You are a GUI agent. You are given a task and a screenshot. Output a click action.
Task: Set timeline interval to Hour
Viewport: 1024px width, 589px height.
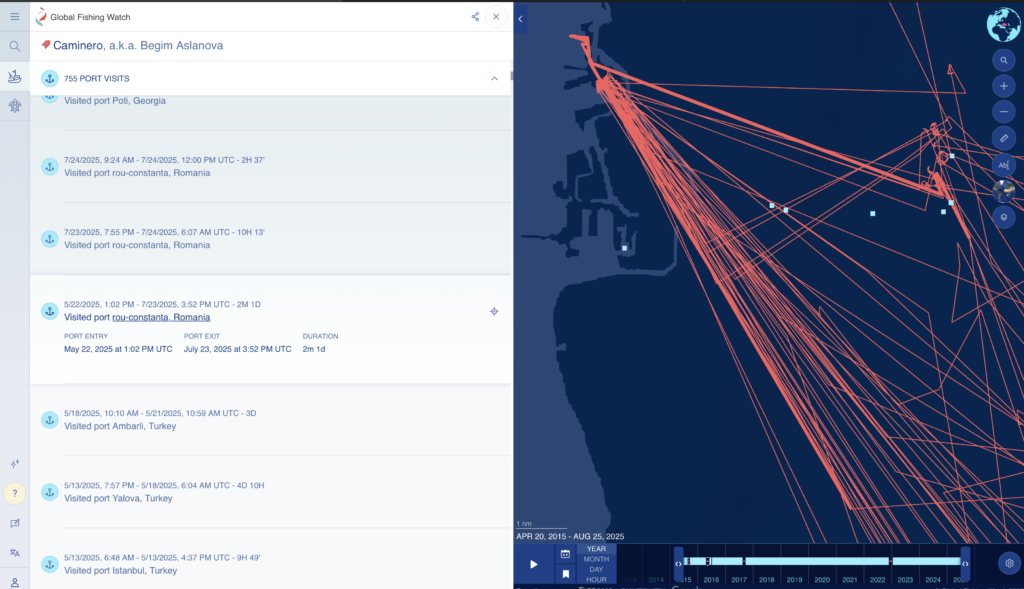tap(596, 579)
